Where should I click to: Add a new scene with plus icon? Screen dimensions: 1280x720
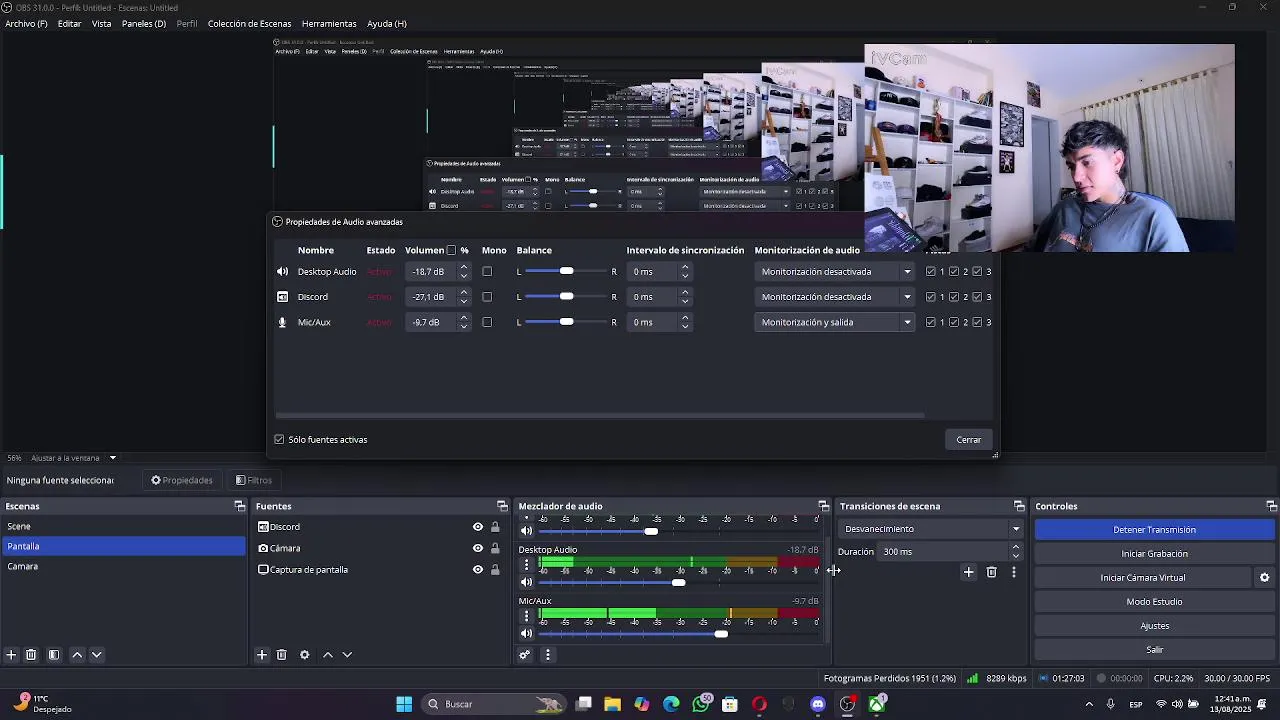click(11, 655)
